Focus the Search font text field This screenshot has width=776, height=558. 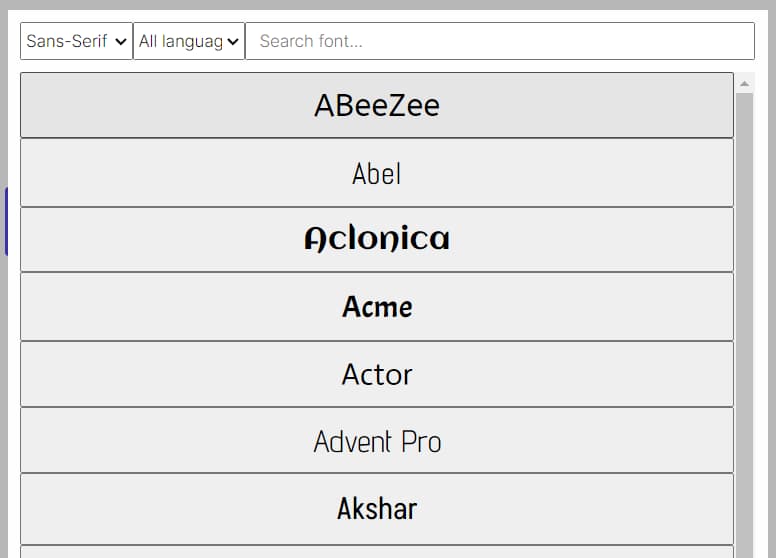500,41
